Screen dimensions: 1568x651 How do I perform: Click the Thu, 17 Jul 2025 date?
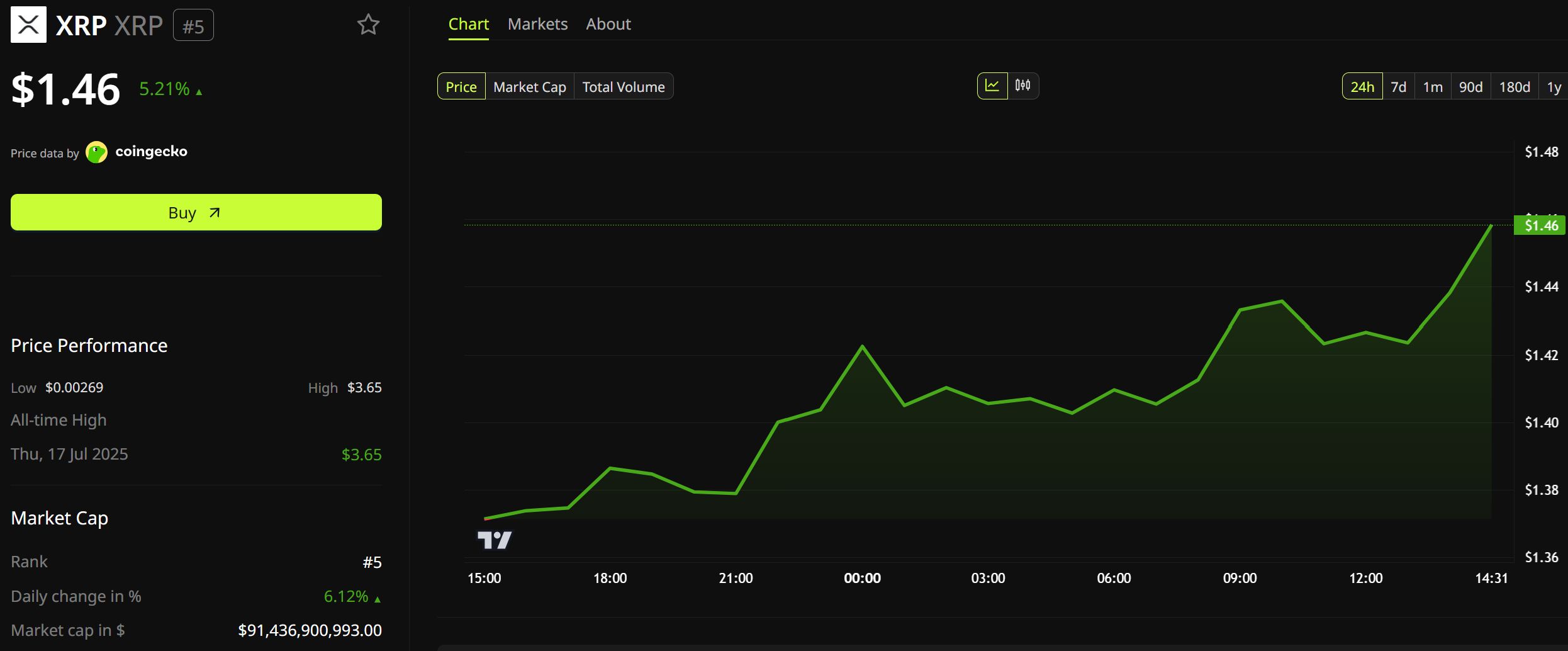(x=69, y=454)
